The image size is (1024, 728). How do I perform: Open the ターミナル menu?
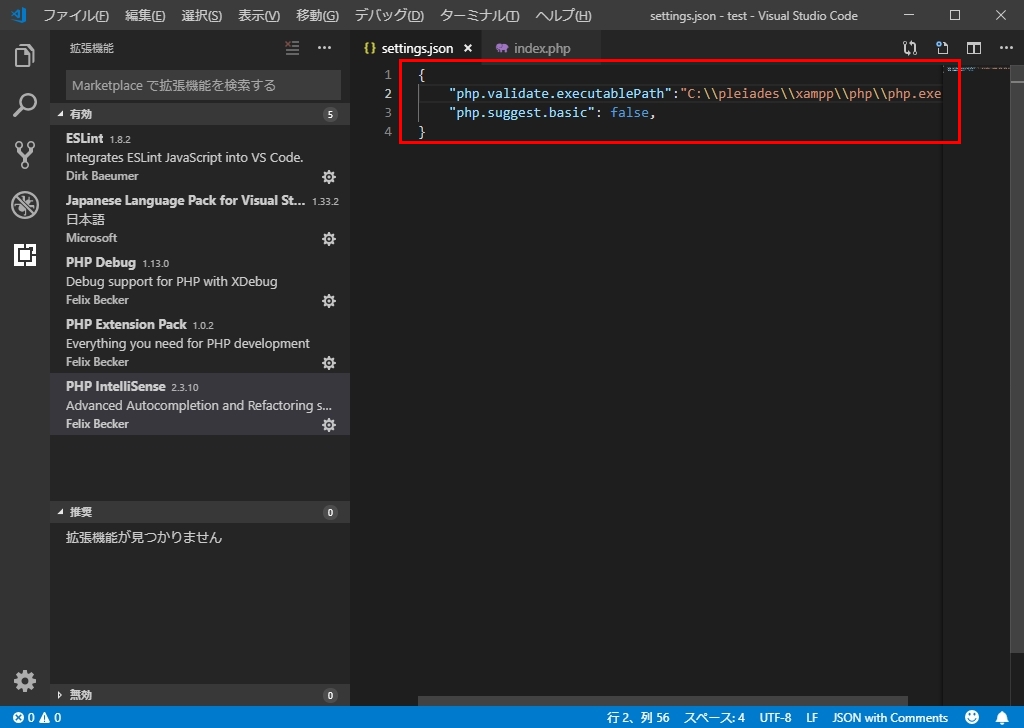pos(480,15)
